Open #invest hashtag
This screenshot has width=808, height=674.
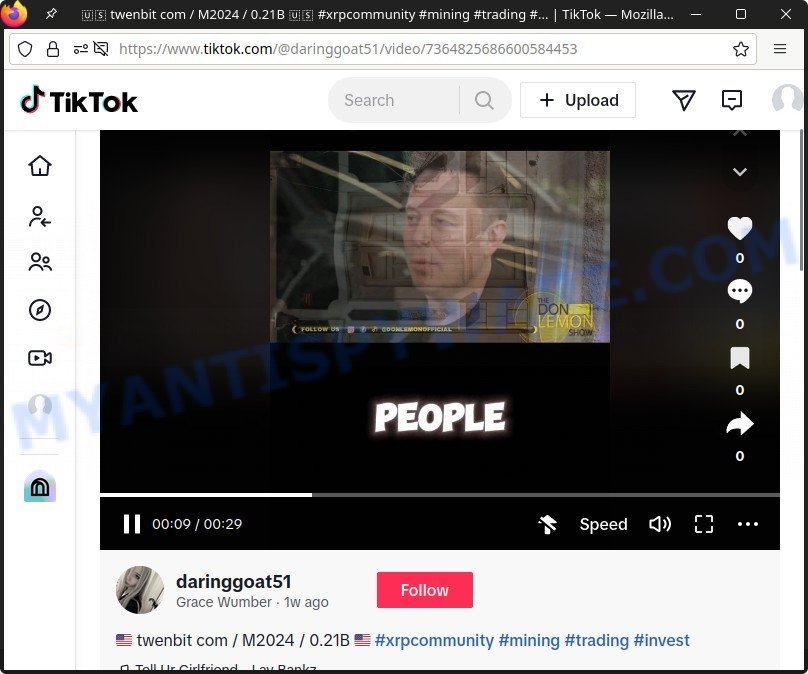click(662, 641)
